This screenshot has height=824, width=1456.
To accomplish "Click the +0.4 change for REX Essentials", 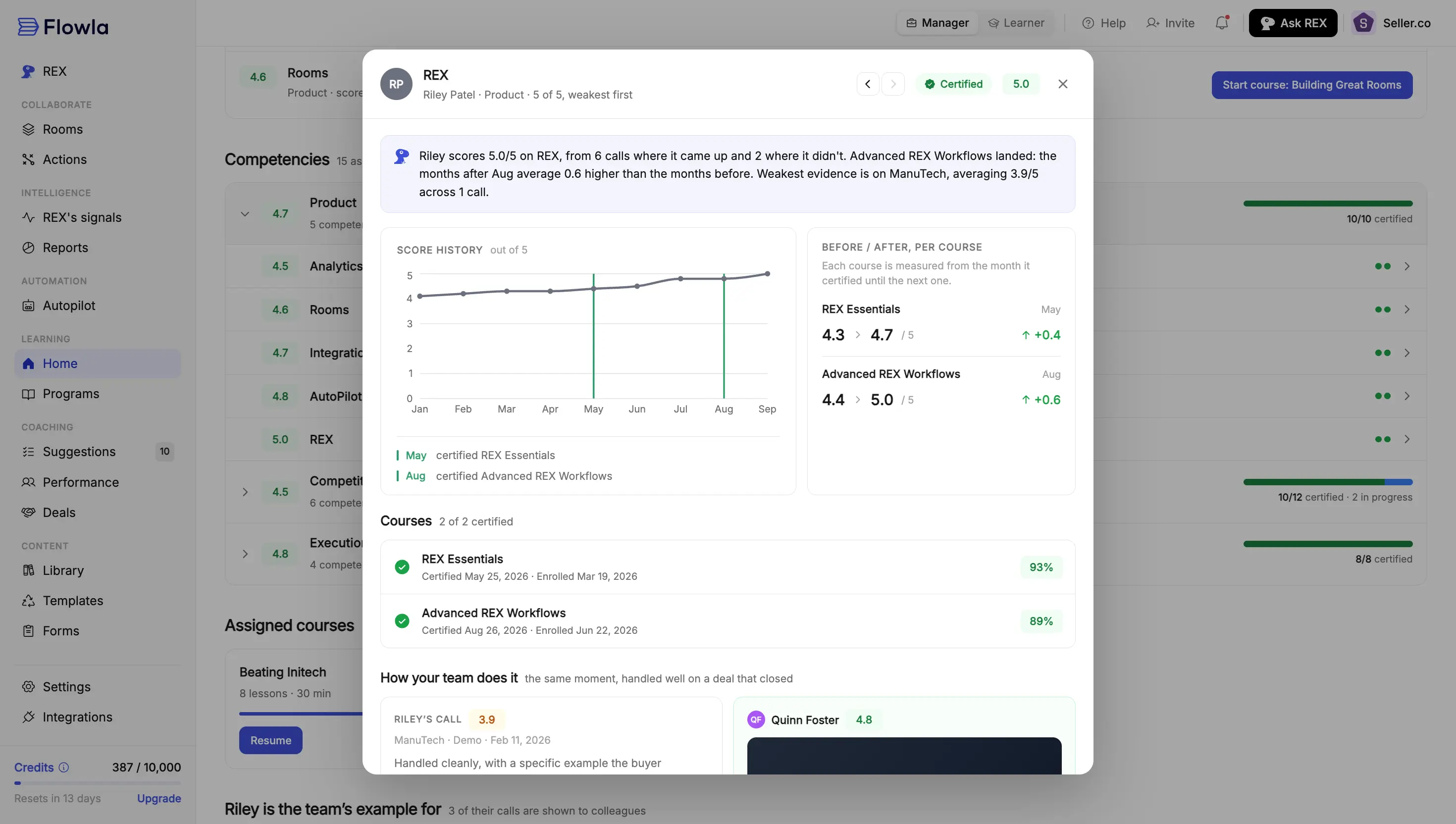I will 1040,335.
